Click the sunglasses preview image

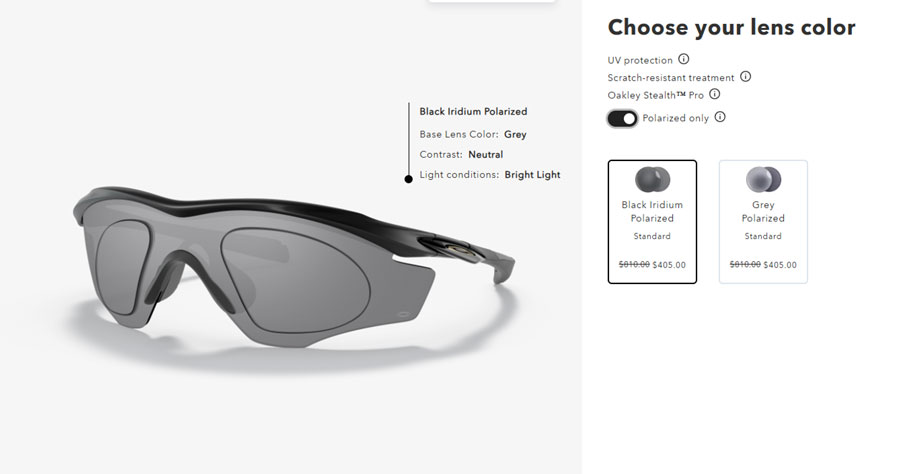tap(294, 267)
